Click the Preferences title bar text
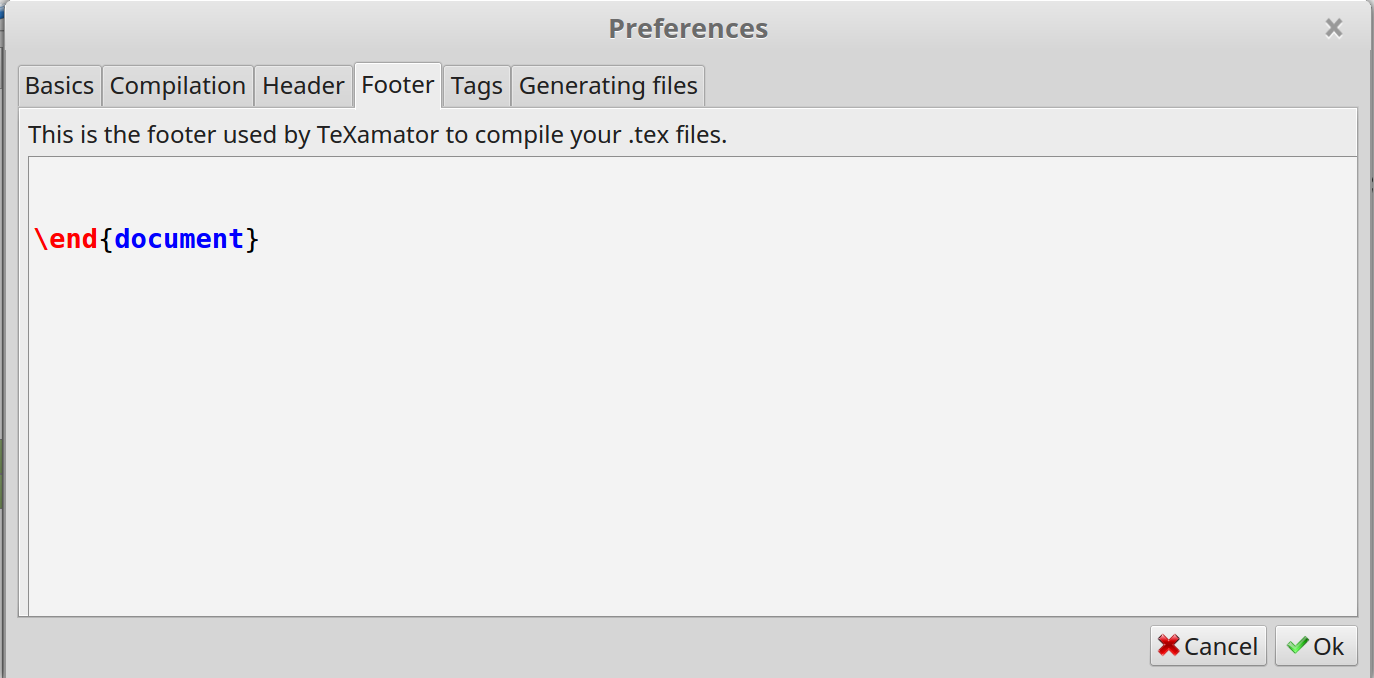 coord(688,28)
